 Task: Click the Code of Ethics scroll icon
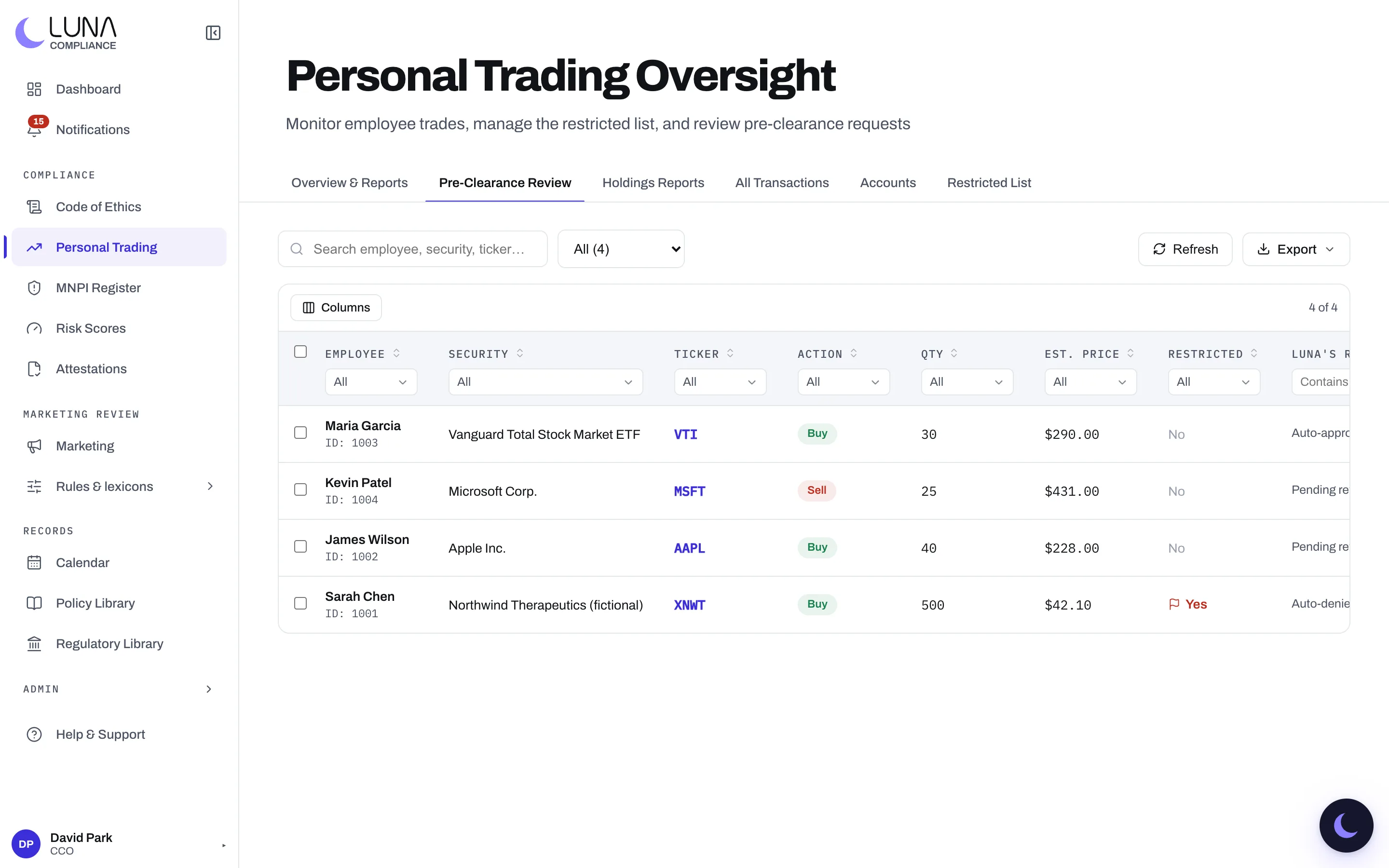click(34, 207)
